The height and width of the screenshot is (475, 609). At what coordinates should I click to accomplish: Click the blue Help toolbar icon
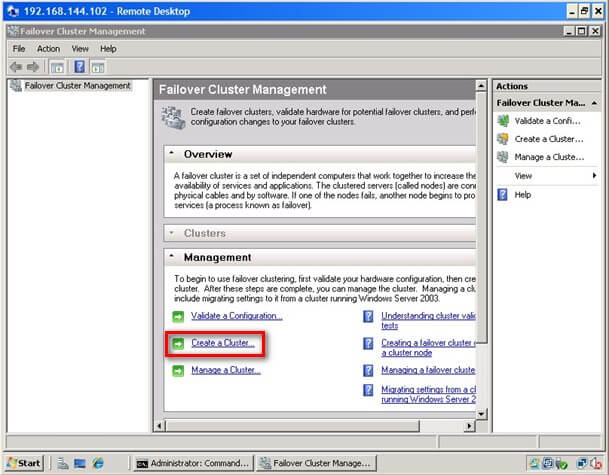pos(79,67)
